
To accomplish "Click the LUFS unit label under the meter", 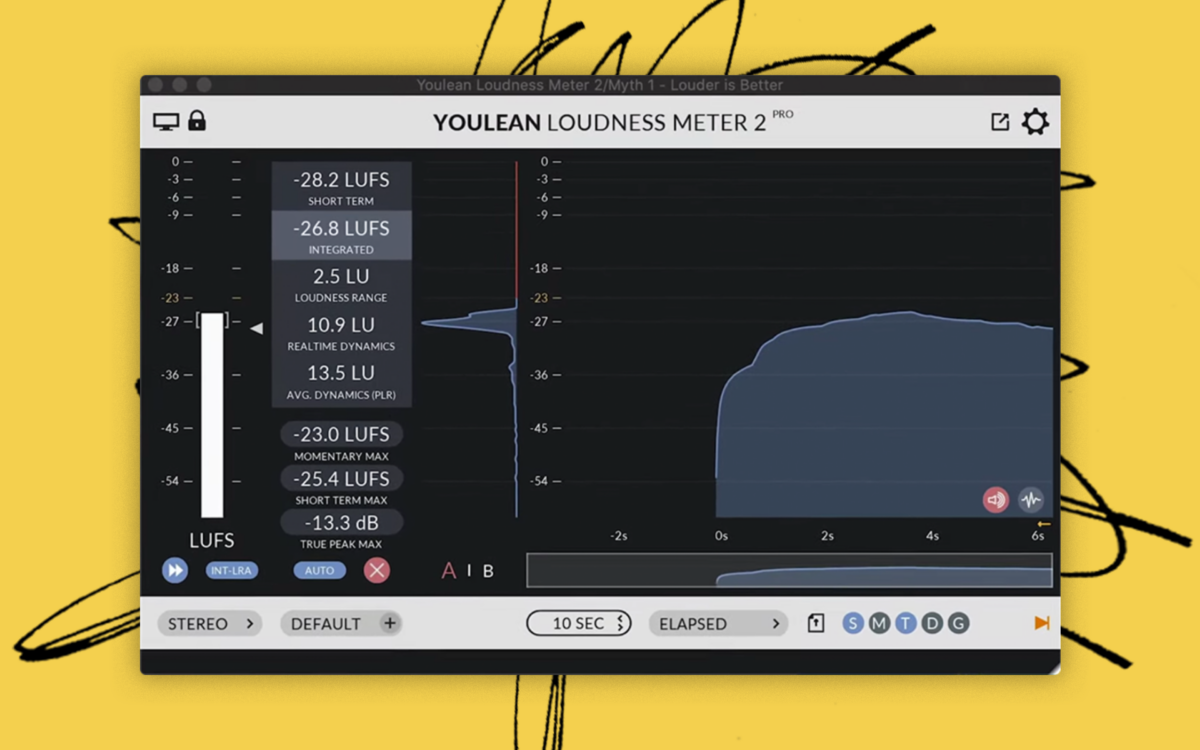I will [x=212, y=540].
